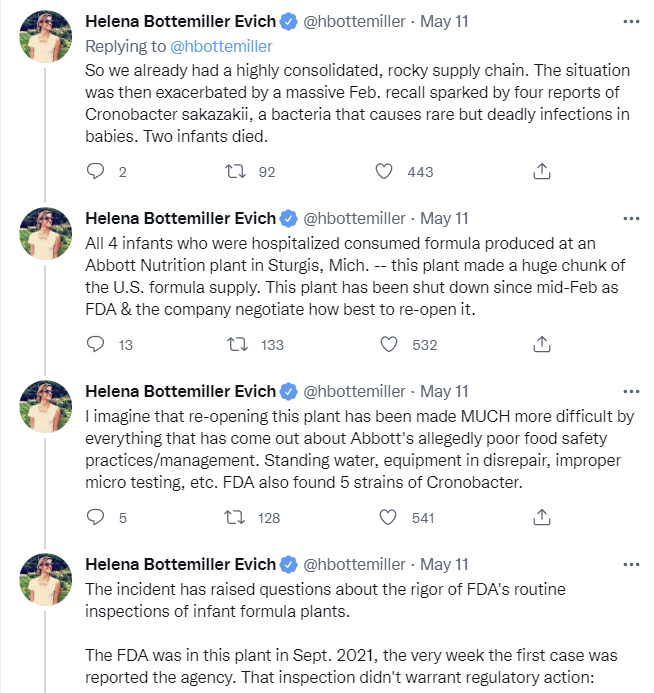Screen dimensions: 654x693
Task: Share the tweet about the Cronobacter sakazakii recall
Action: pos(541,171)
